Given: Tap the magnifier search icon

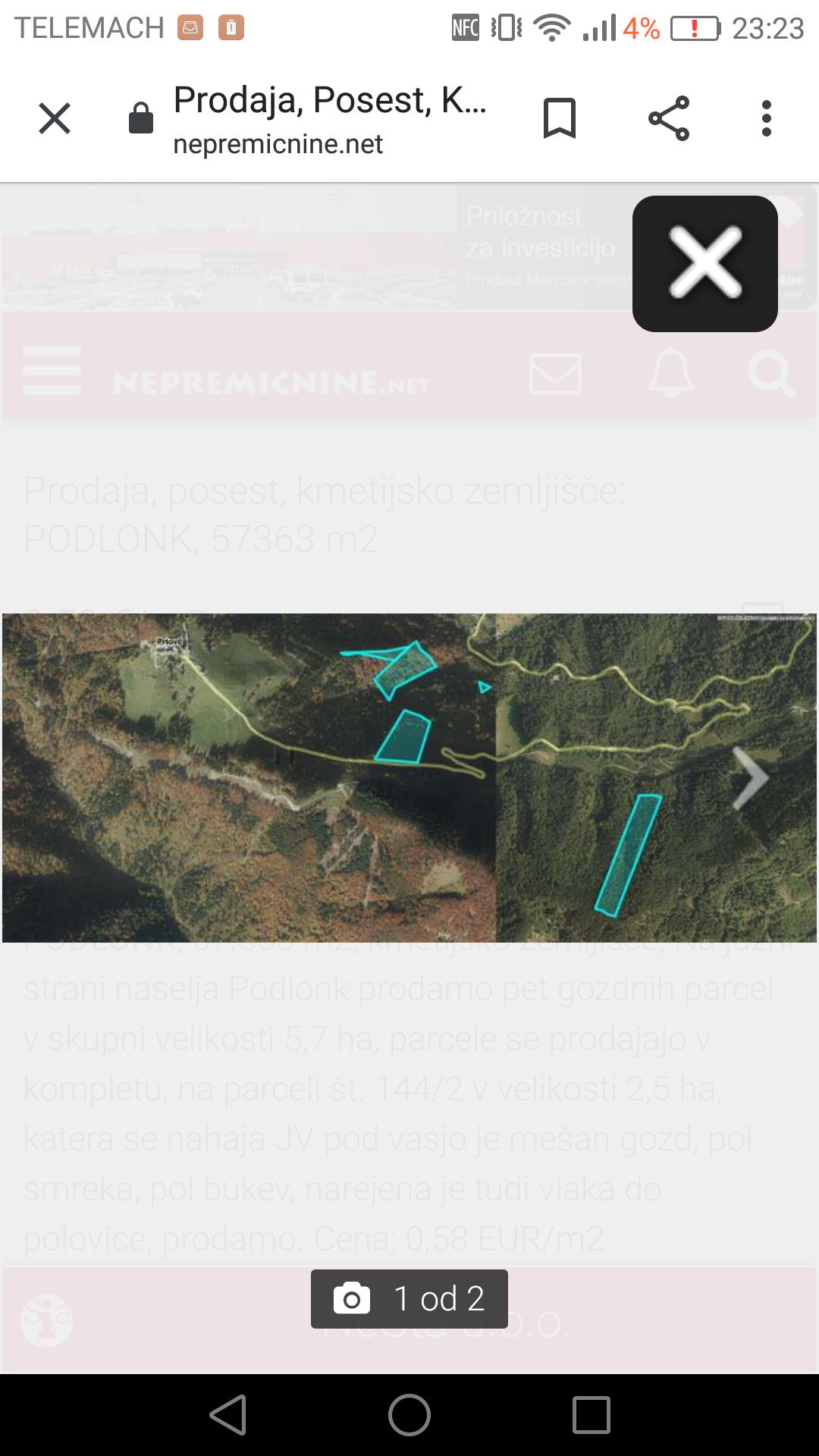Looking at the screenshot, I should 772,373.
